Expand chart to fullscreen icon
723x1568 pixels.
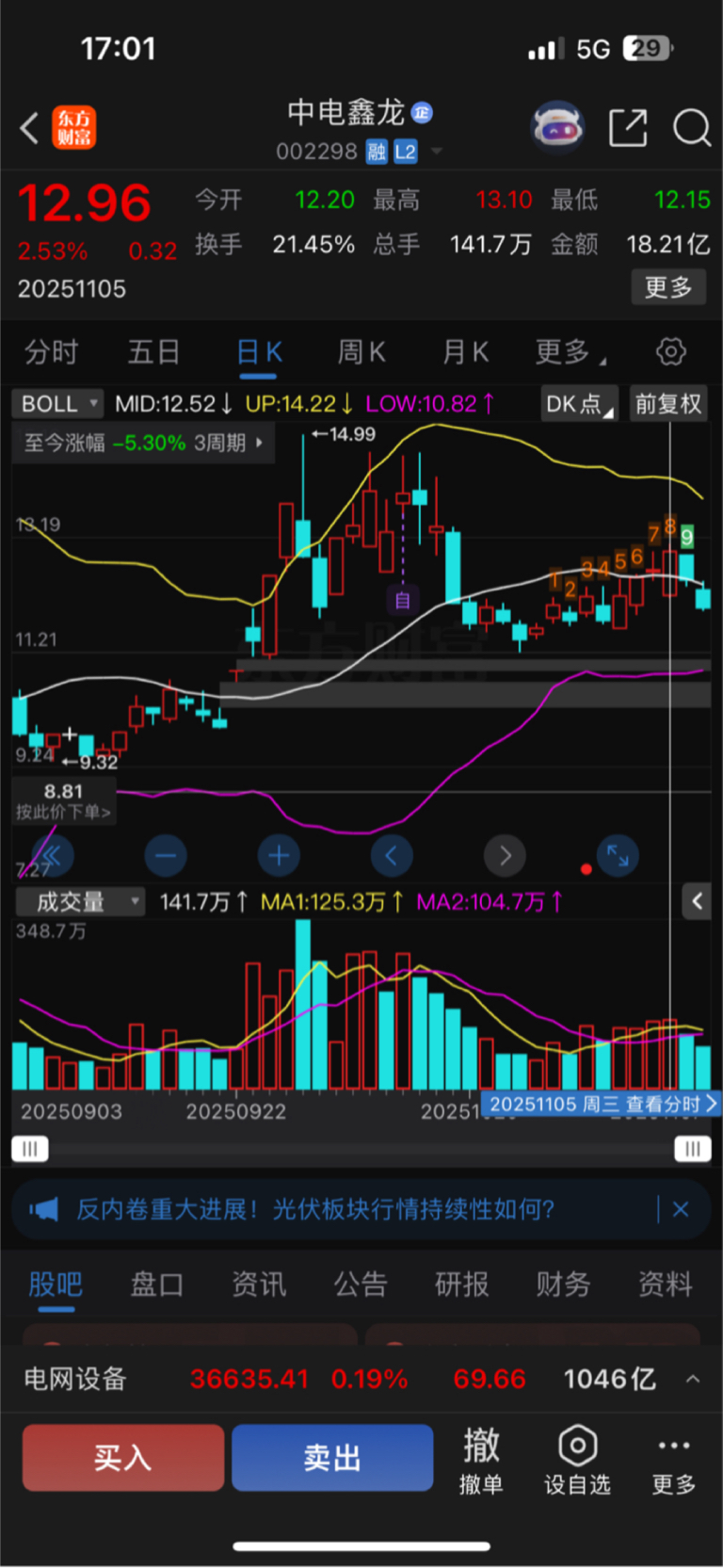[x=618, y=856]
